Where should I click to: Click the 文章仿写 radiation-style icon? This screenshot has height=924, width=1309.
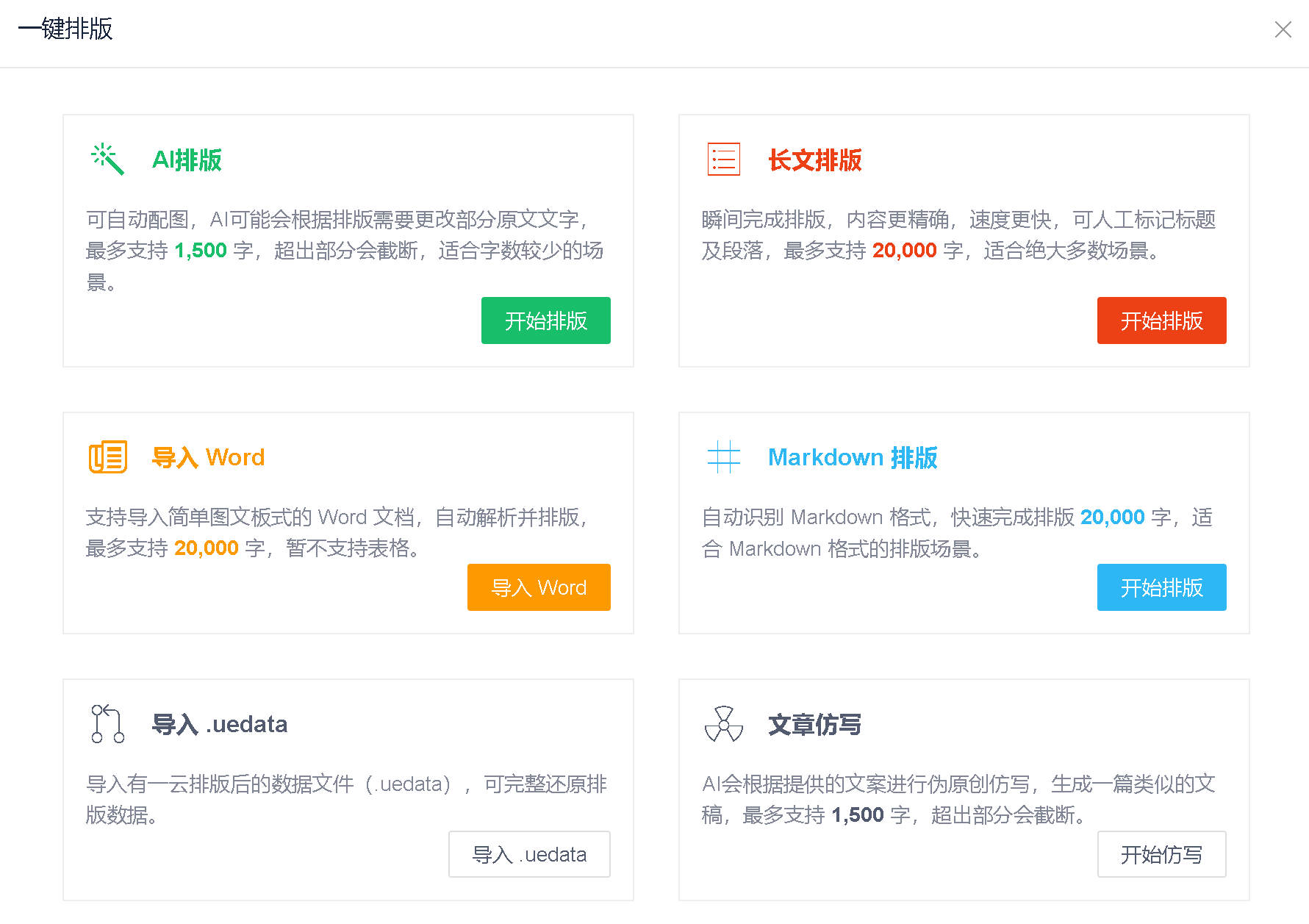click(723, 724)
